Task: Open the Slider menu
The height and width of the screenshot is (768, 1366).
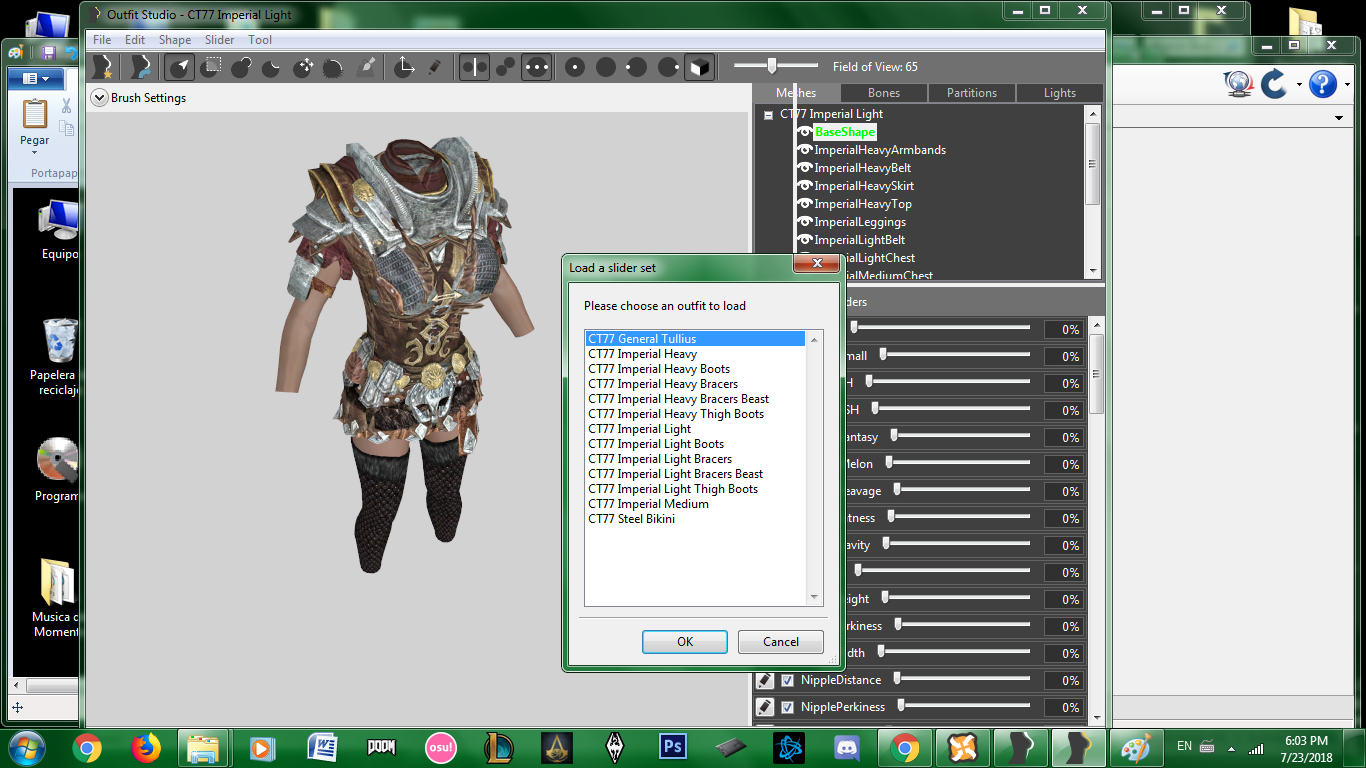Action: click(x=219, y=40)
